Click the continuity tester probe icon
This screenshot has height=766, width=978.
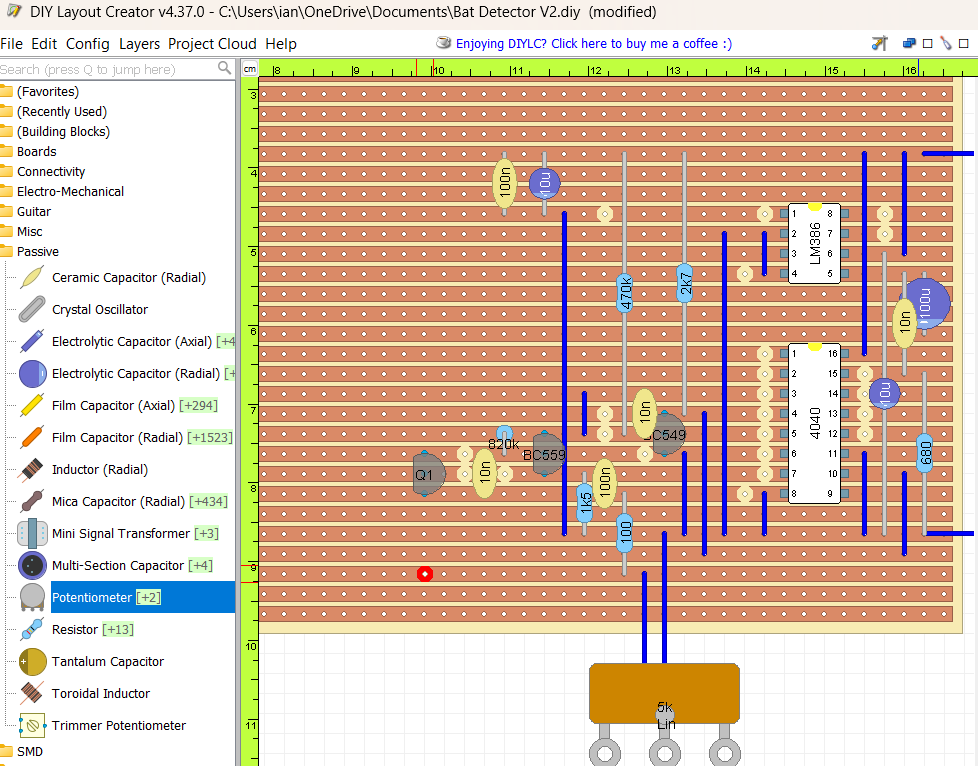click(x=946, y=43)
